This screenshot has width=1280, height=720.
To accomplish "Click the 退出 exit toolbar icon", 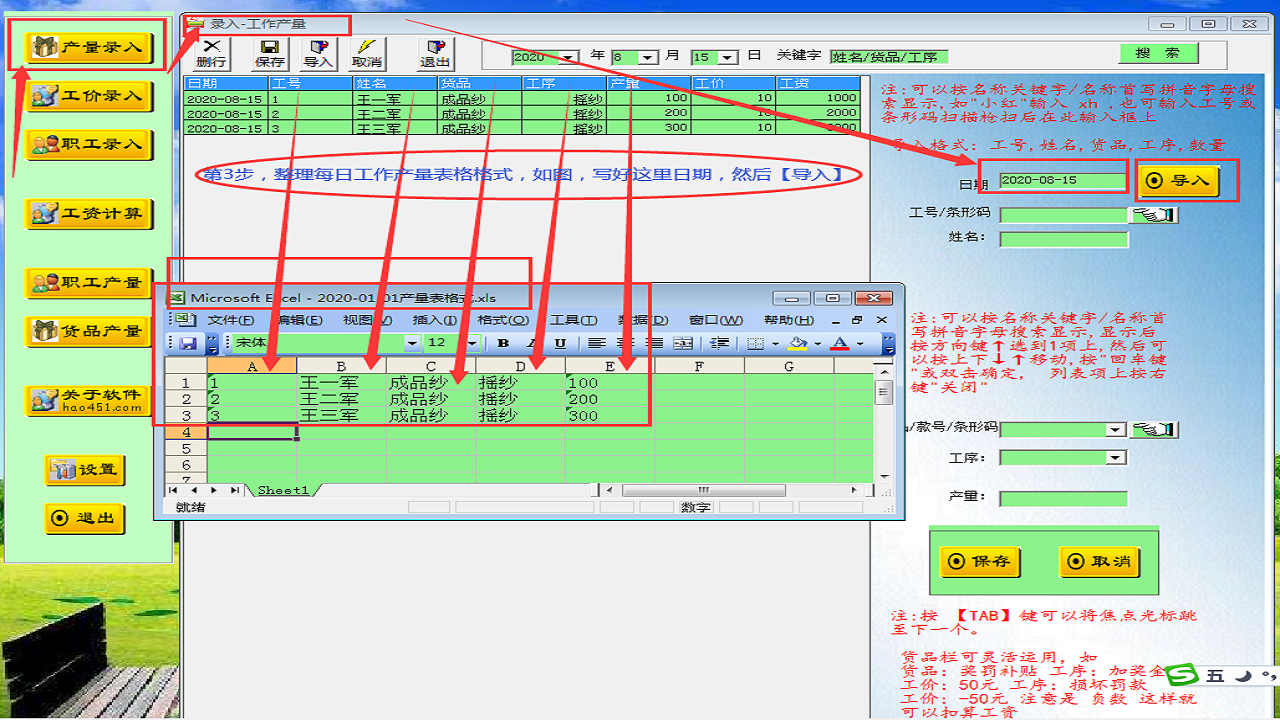I will (435, 53).
